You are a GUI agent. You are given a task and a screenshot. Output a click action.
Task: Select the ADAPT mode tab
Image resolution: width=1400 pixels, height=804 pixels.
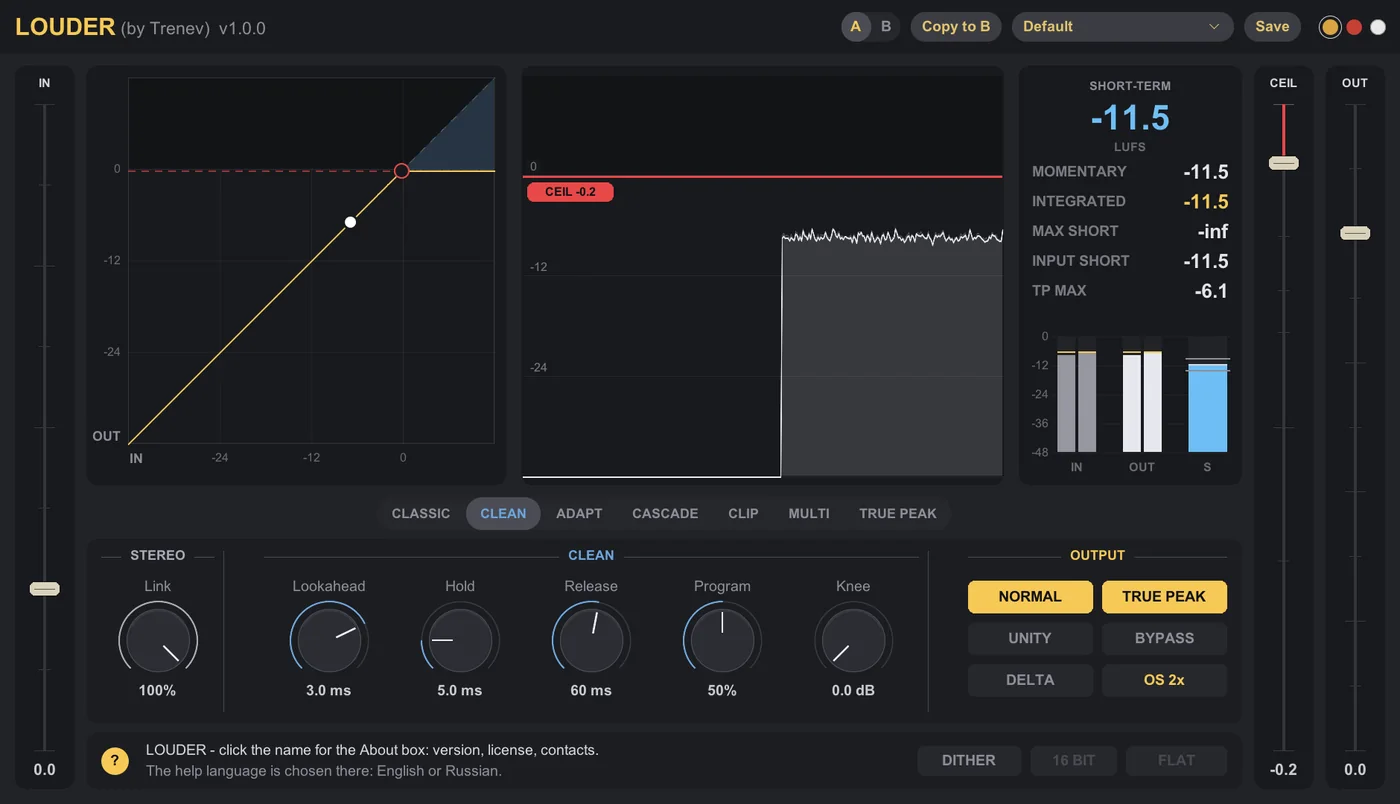pyautogui.click(x=579, y=514)
